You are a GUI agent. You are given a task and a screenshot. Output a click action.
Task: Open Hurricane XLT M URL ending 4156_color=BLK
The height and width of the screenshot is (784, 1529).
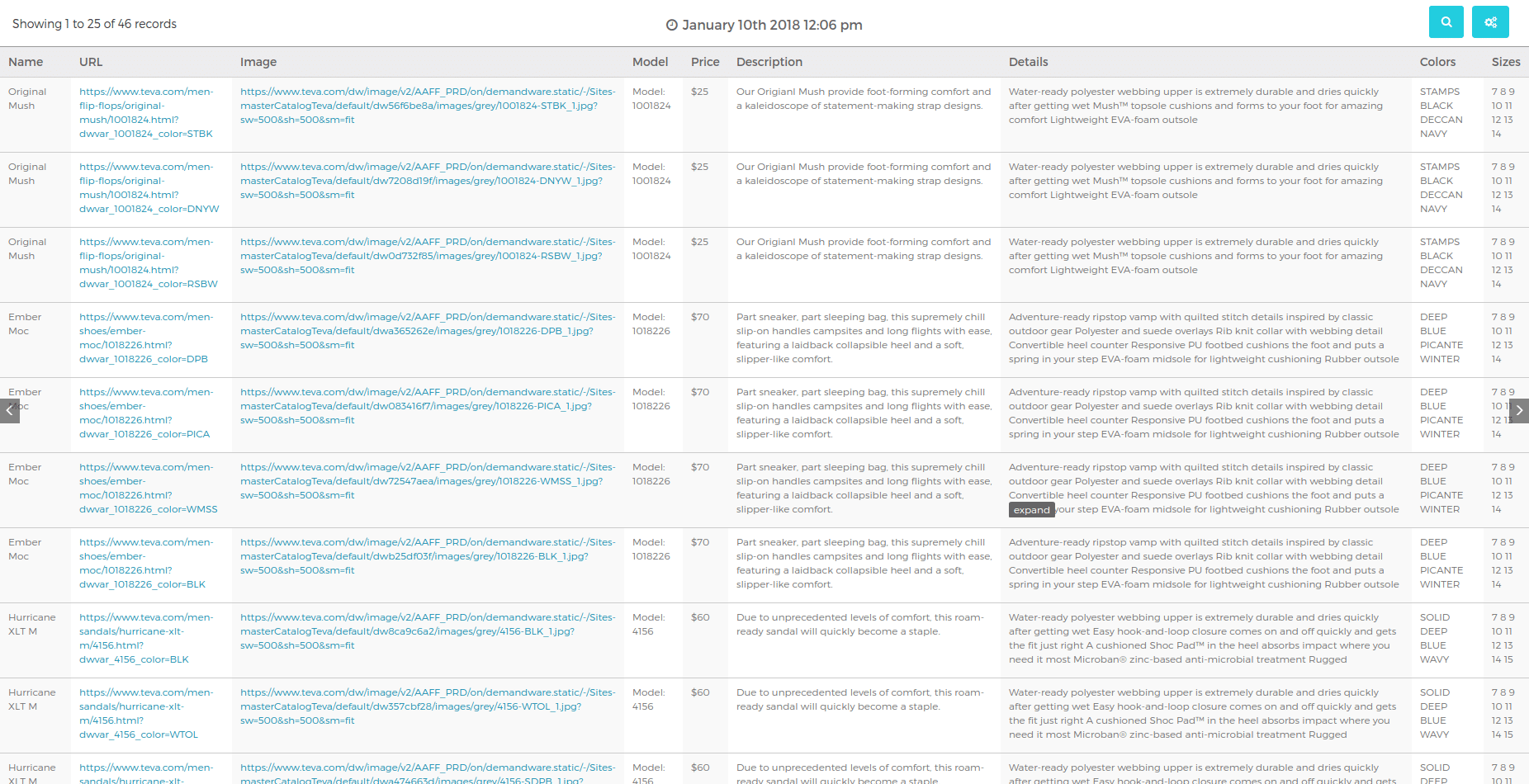(x=146, y=639)
